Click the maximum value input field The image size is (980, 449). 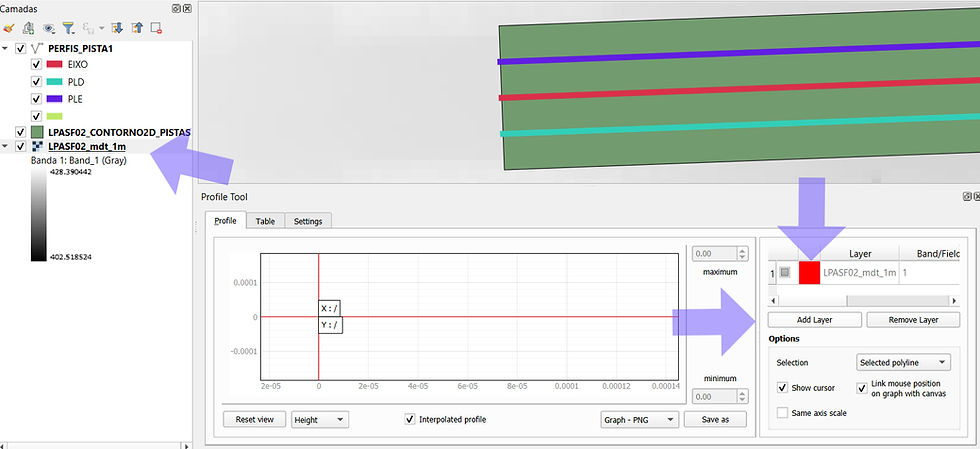click(x=715, y=254)
